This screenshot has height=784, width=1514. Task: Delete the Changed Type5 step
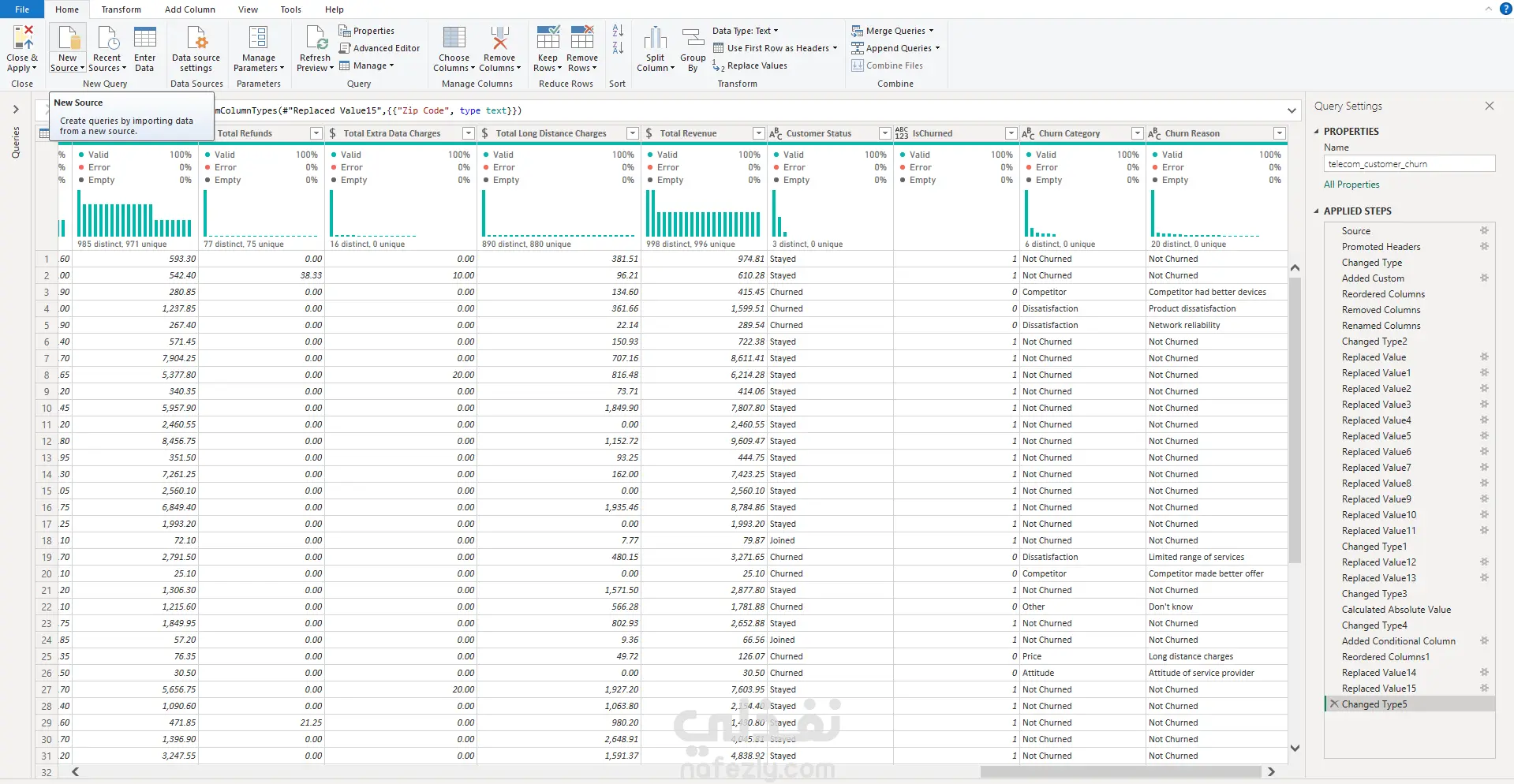1334,704
